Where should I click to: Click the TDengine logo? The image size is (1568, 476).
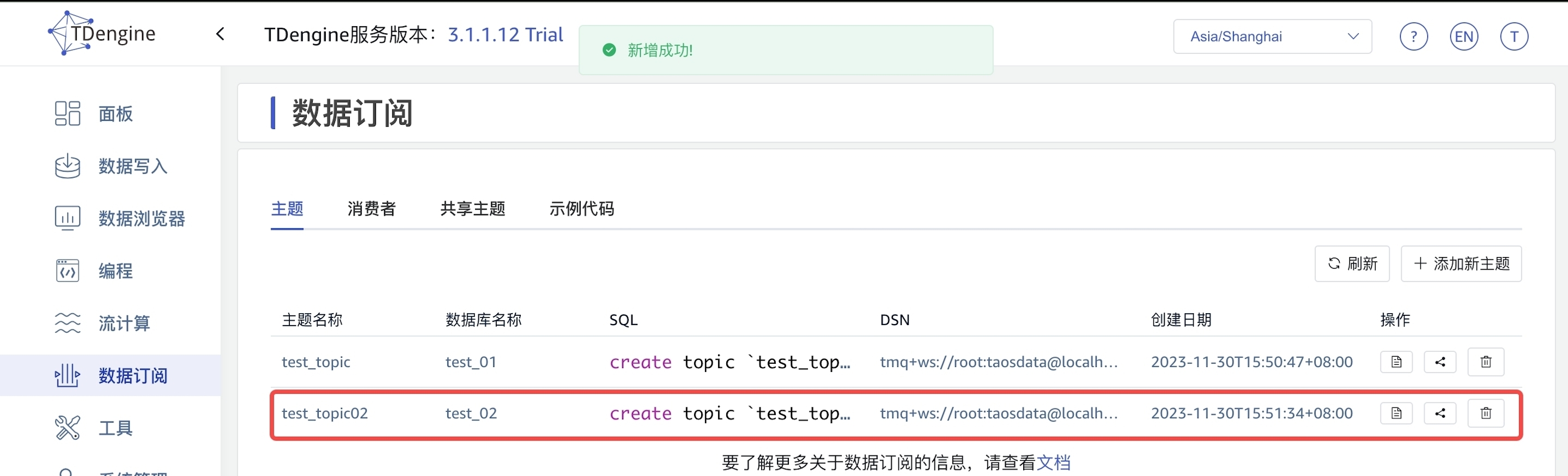pos(102,33)
